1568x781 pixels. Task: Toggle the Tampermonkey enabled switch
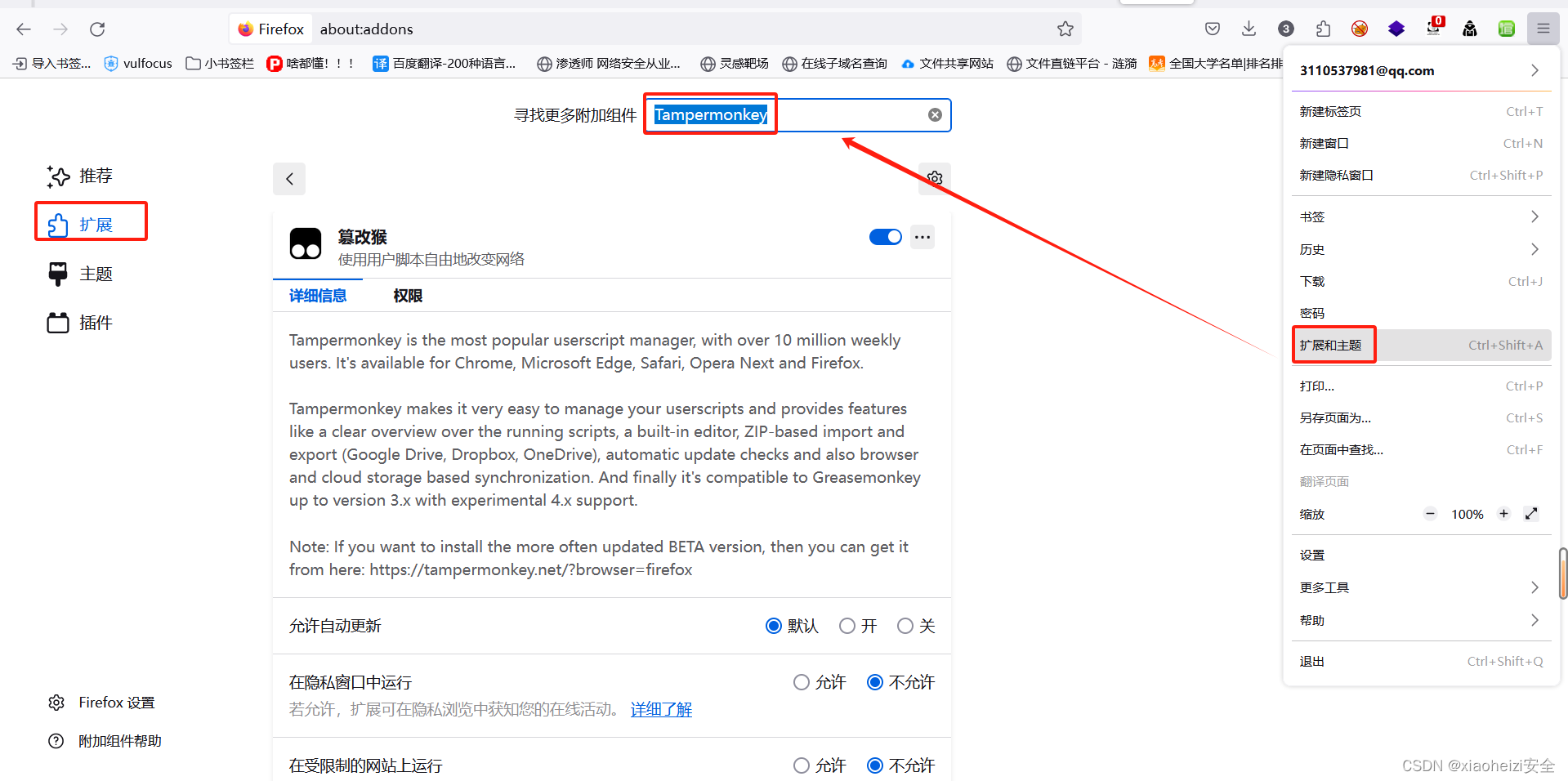886,237
